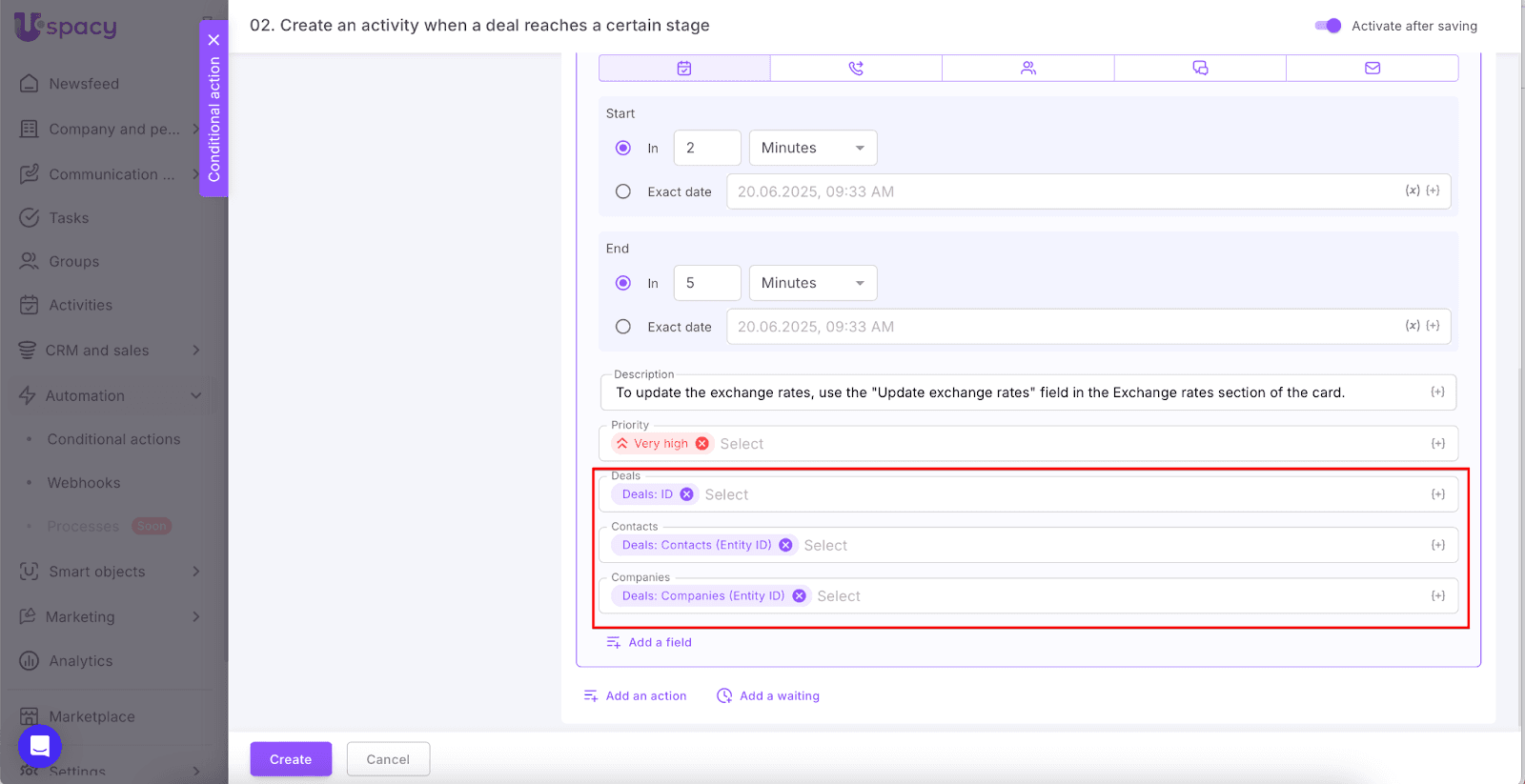The width and height of the screenshot is (1525, 784).
Task: Open Start Minutes unit dropdown
Action: tap(813, 149)
